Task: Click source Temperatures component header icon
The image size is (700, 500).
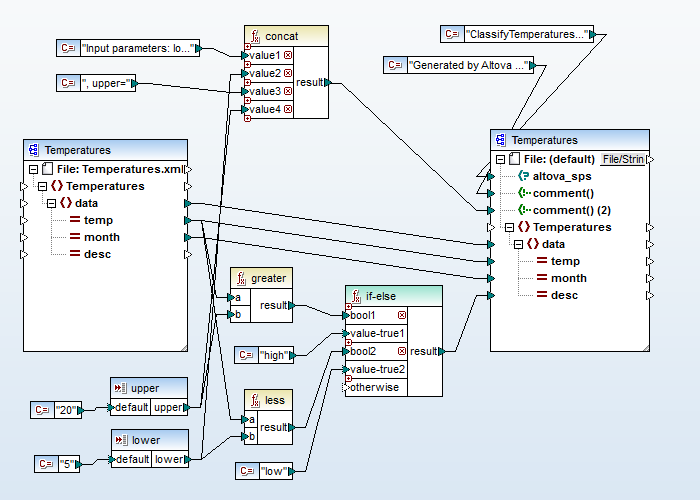Action: pos(34,150)
